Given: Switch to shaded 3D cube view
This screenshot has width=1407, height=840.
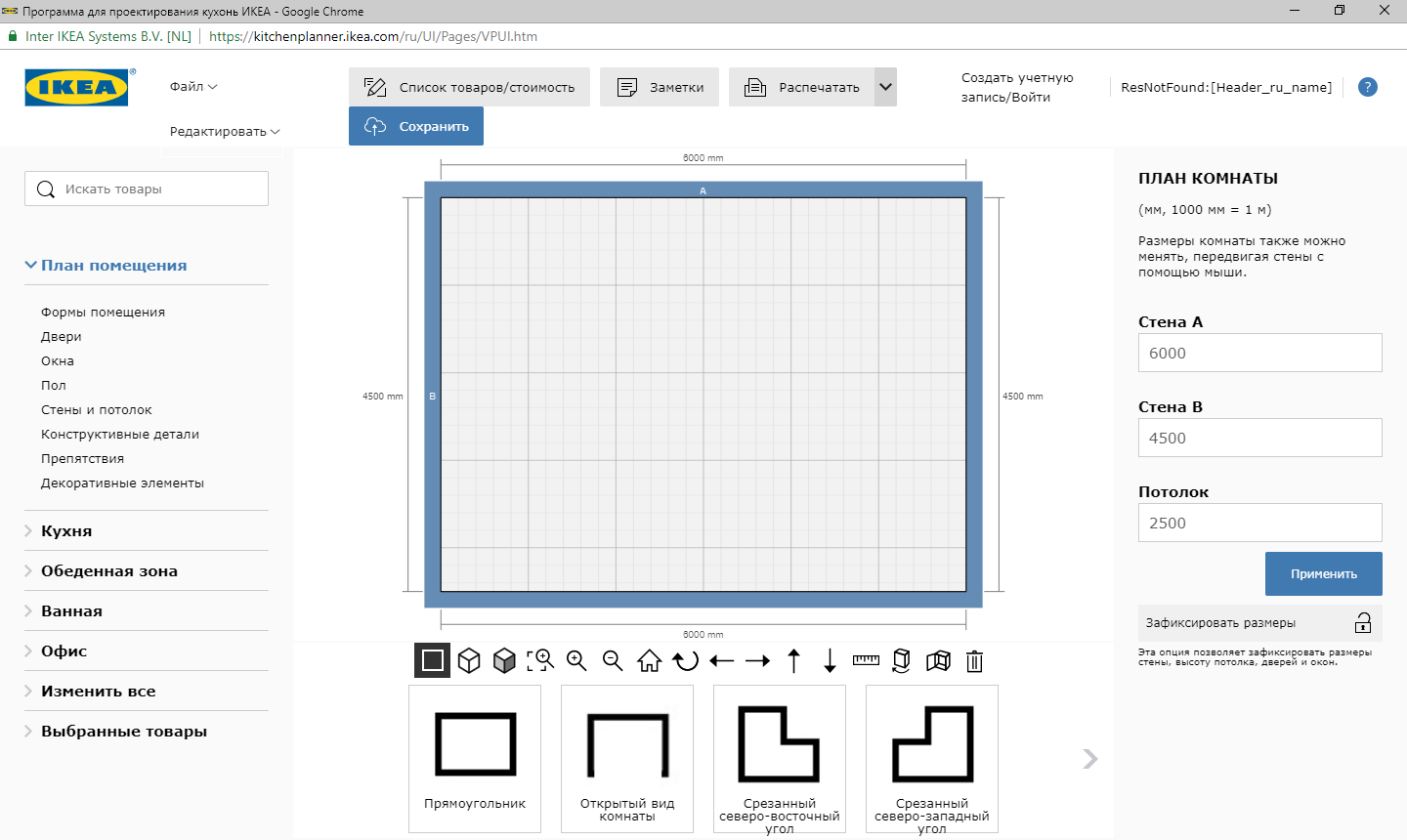Looking at the screenshot, I should (x=504, y=661).
